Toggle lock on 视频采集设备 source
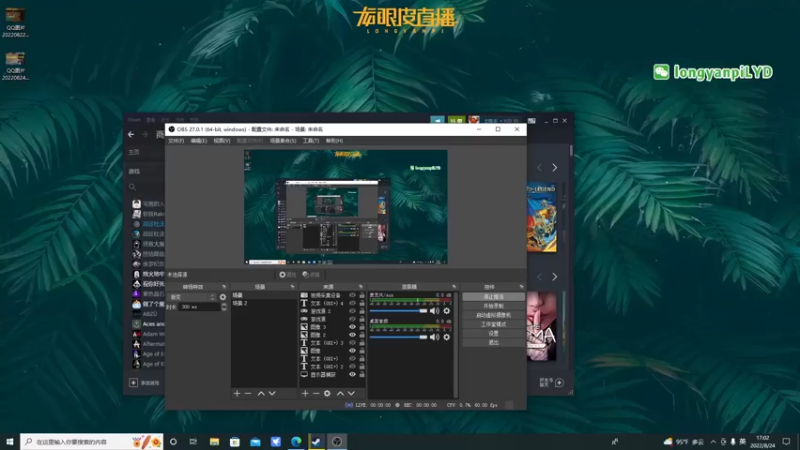Screen dimensions: 800x450 (x=362, y=295)
